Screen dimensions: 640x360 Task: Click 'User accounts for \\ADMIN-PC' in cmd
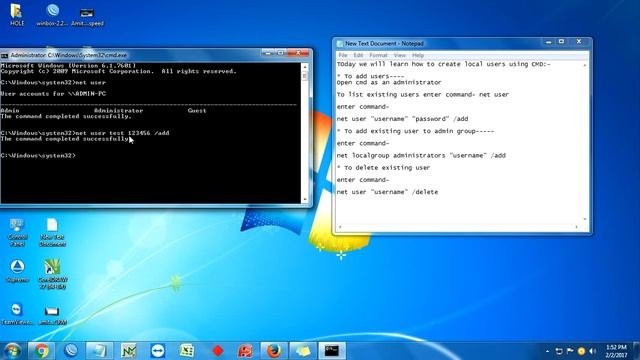point(53,94)
